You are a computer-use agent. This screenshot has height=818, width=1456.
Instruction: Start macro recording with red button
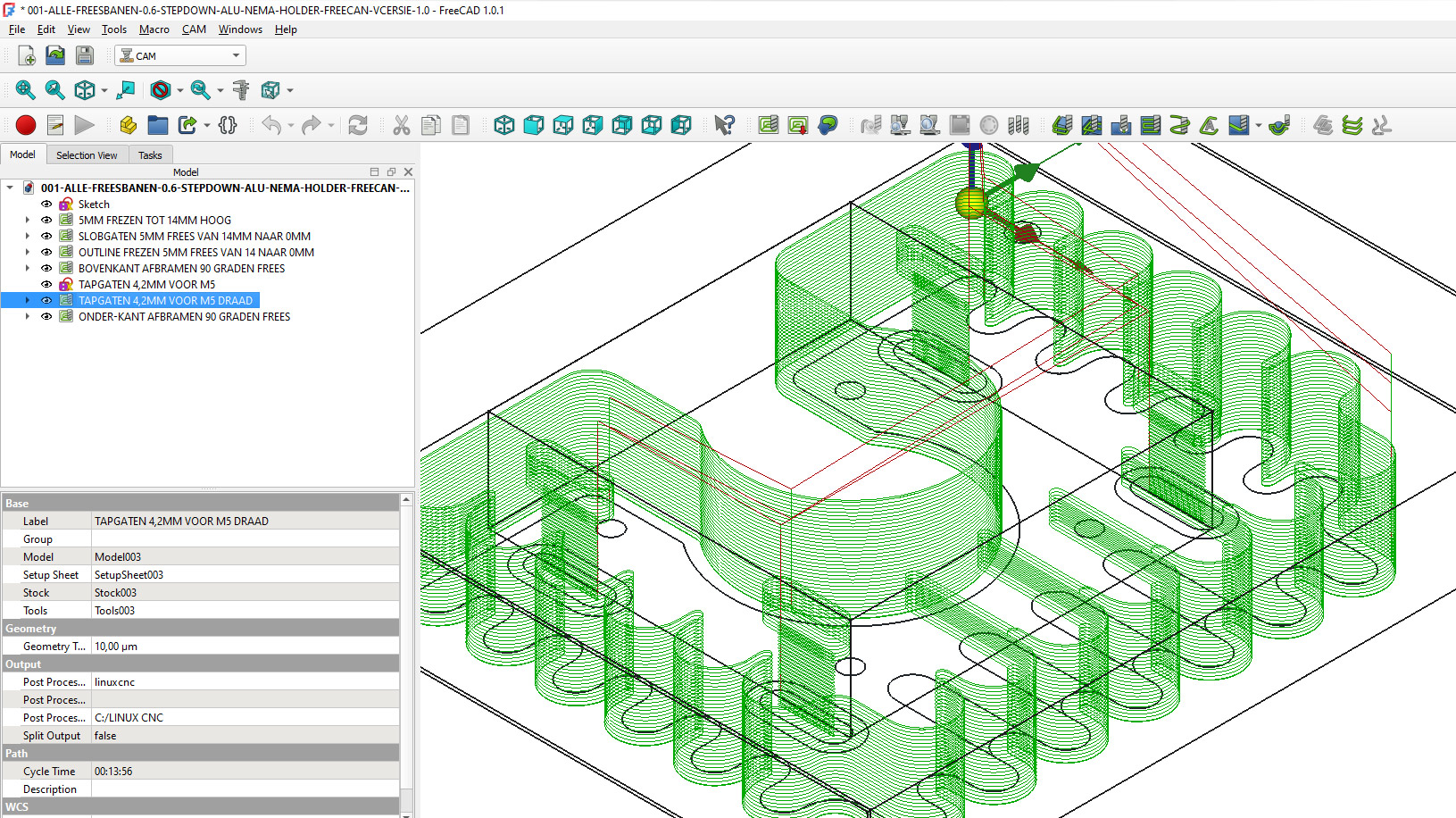click(26, 126)
